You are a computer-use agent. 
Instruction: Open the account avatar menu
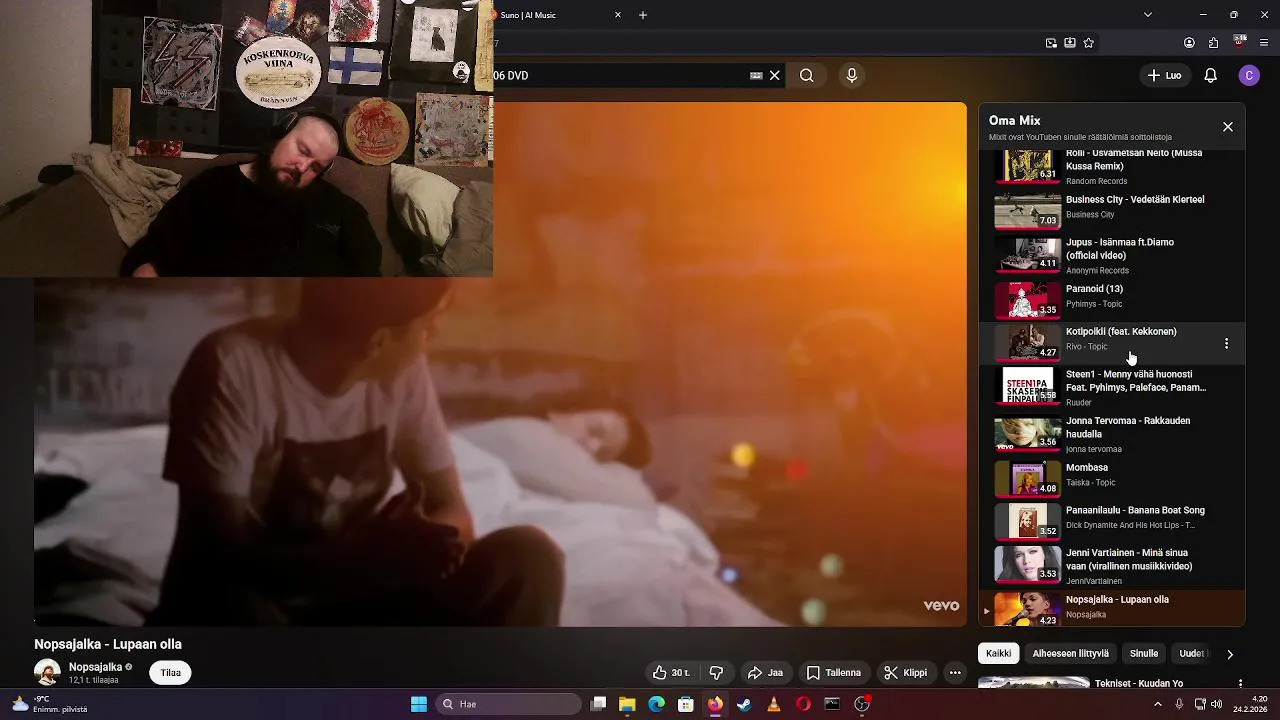1249,75
